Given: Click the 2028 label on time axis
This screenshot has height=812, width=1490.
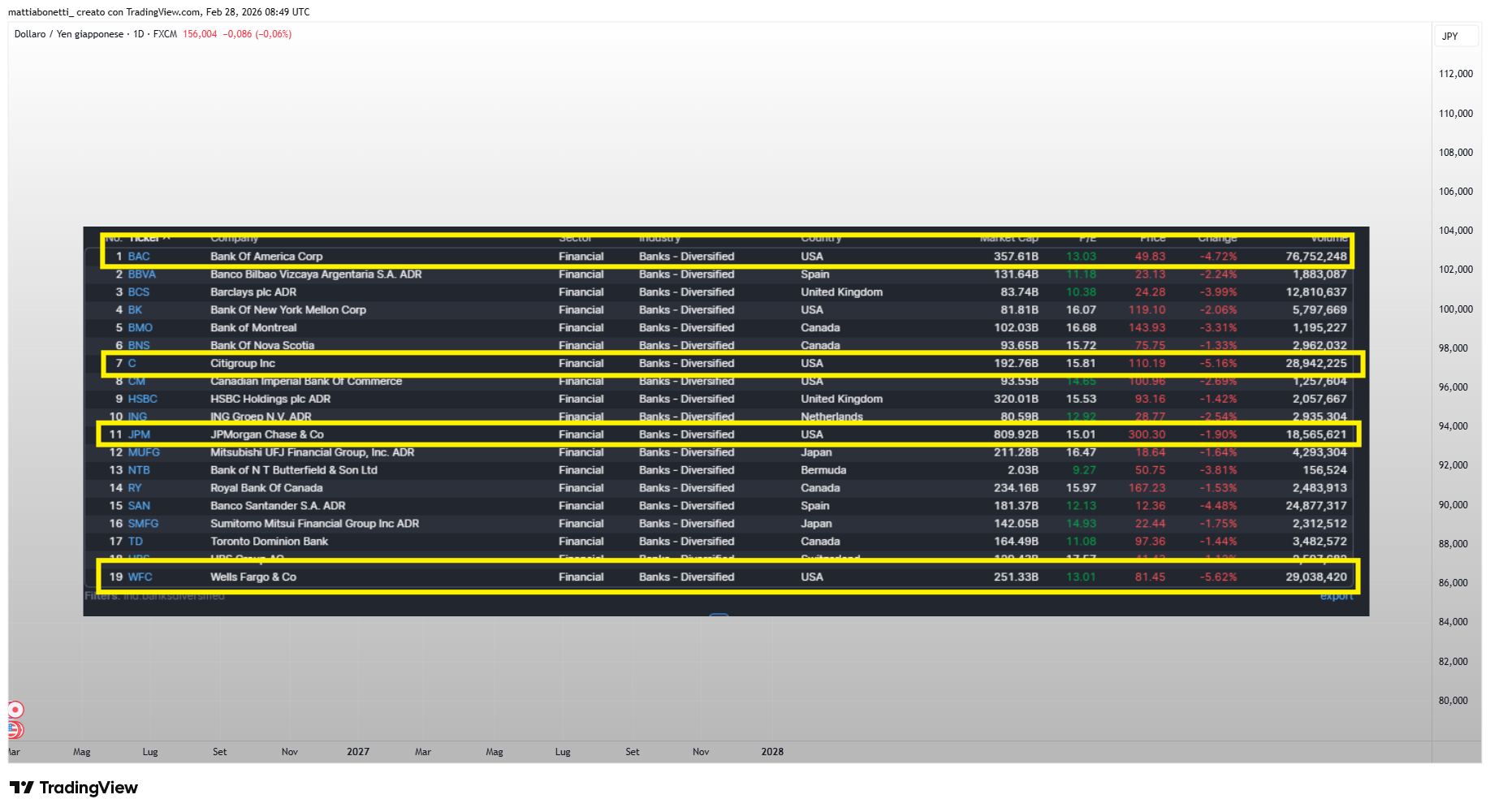Looking at the screenshot, I should coord(772,752).
